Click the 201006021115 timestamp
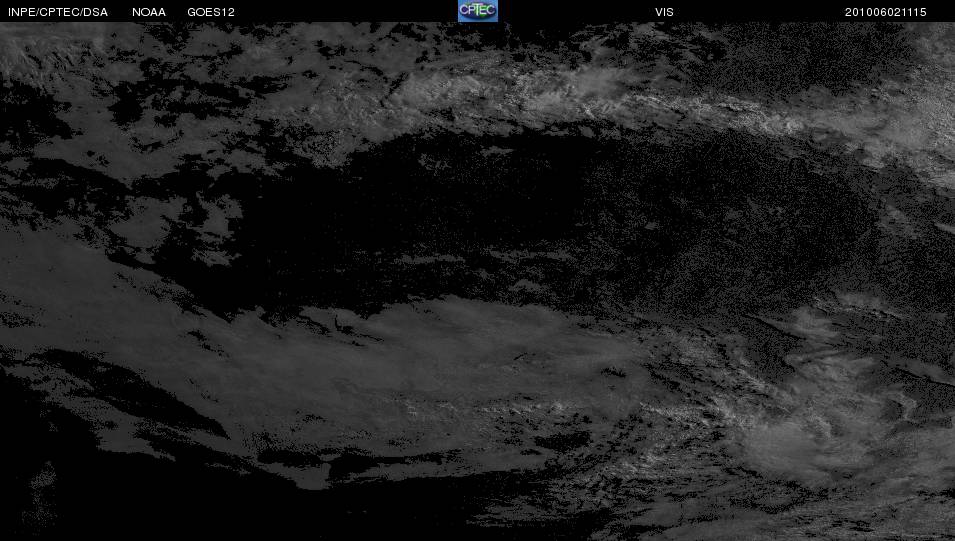Screen dimensions: 955x541 click(x=886, y=12)
